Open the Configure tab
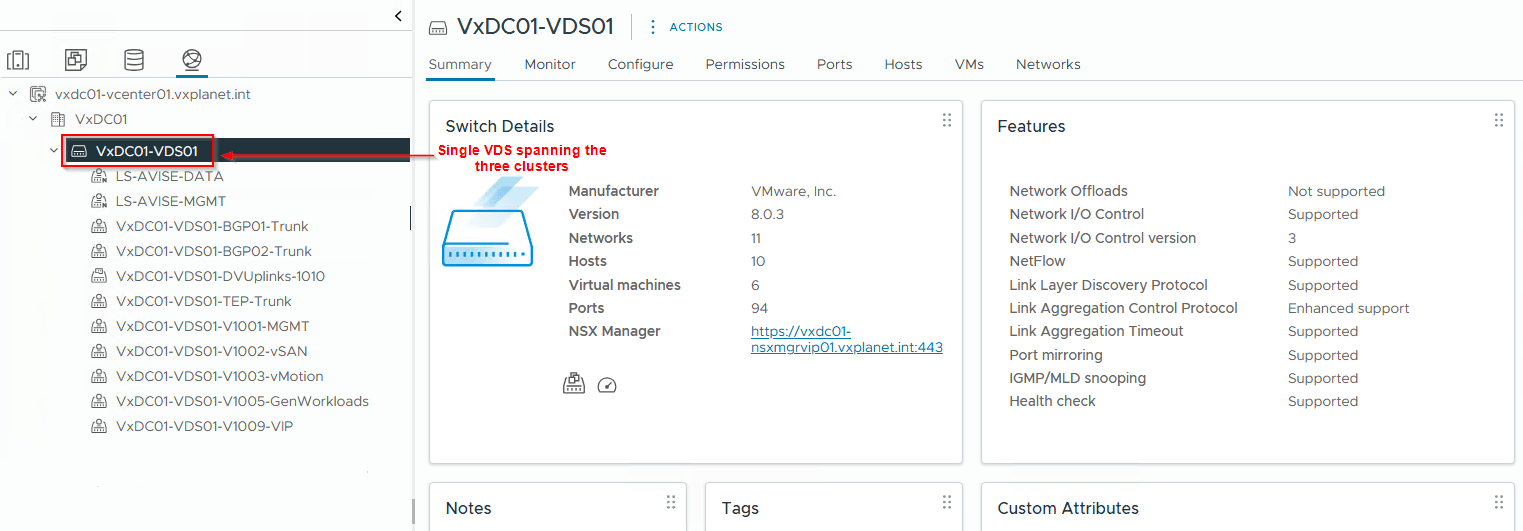The width and height of the screenshot is (1523, 531). pos(641,64)
